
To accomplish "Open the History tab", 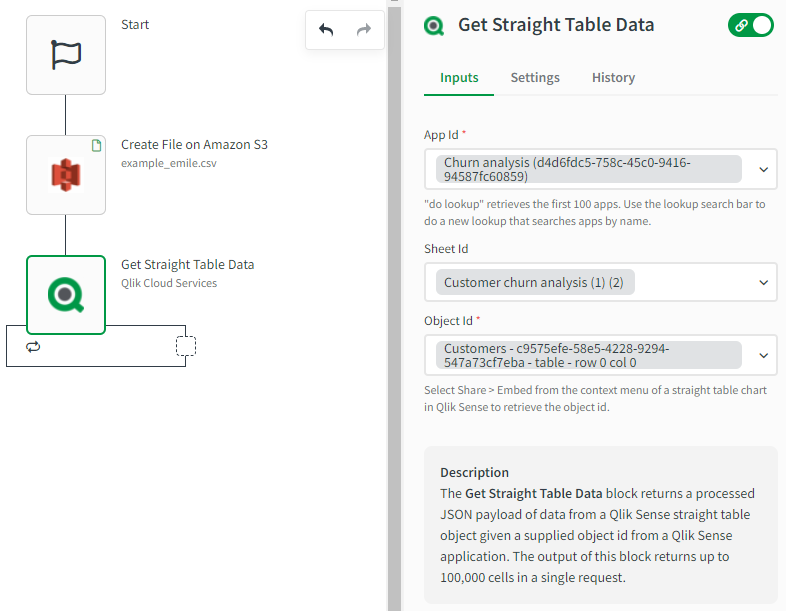I will (x=613, y=78).
